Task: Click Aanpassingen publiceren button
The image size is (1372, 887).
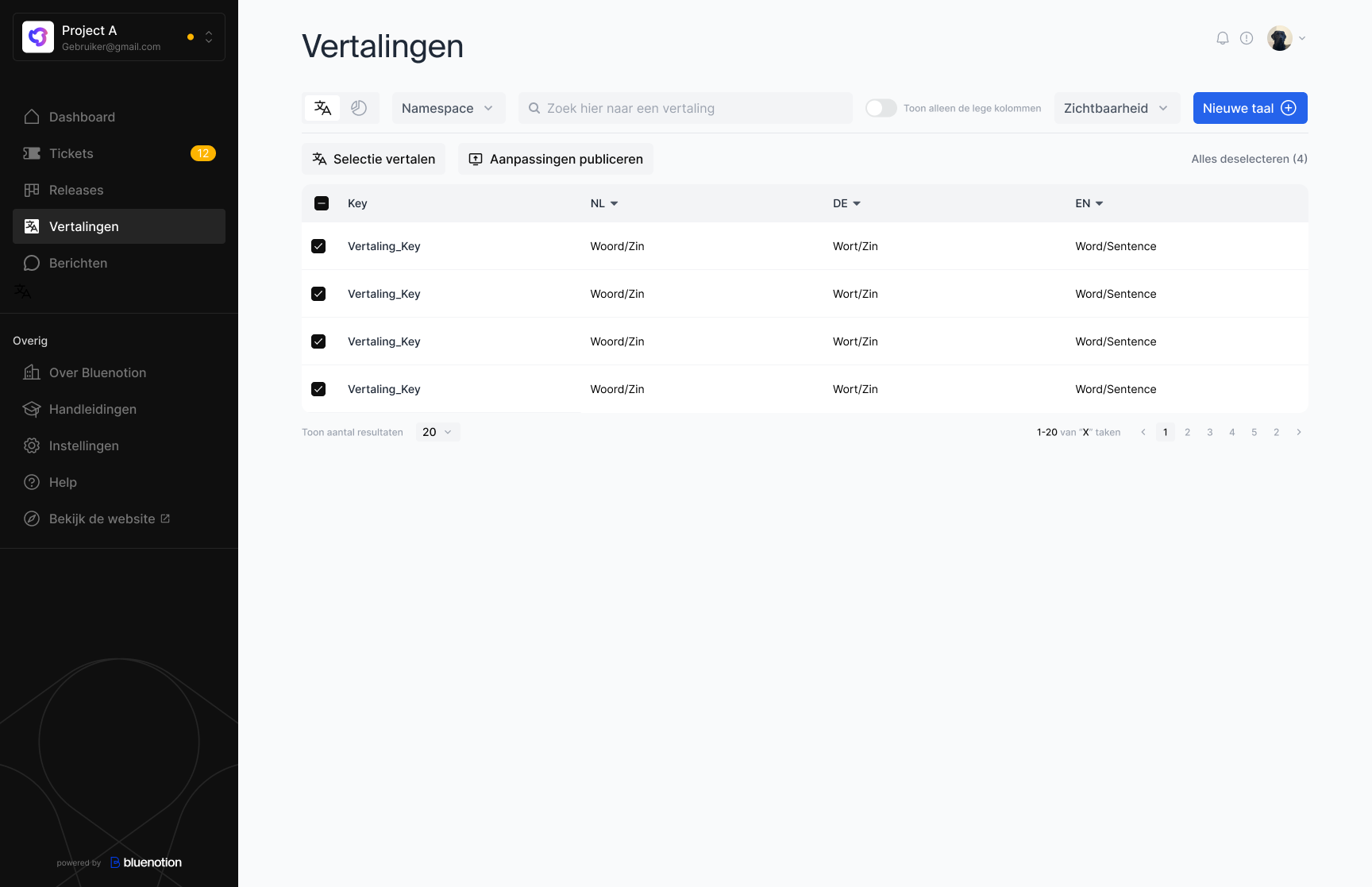Action: tap(556, 159)
